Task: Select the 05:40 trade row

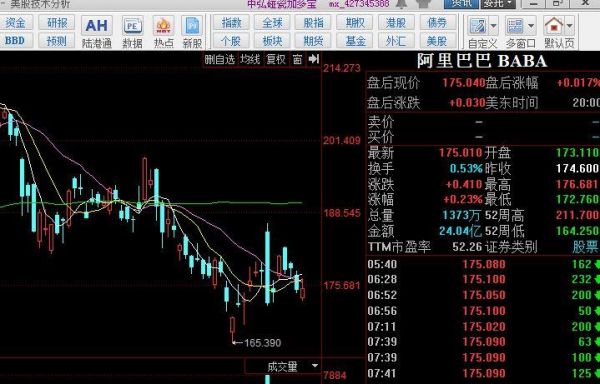Action: pyautogui.click(x=483, y=264)
